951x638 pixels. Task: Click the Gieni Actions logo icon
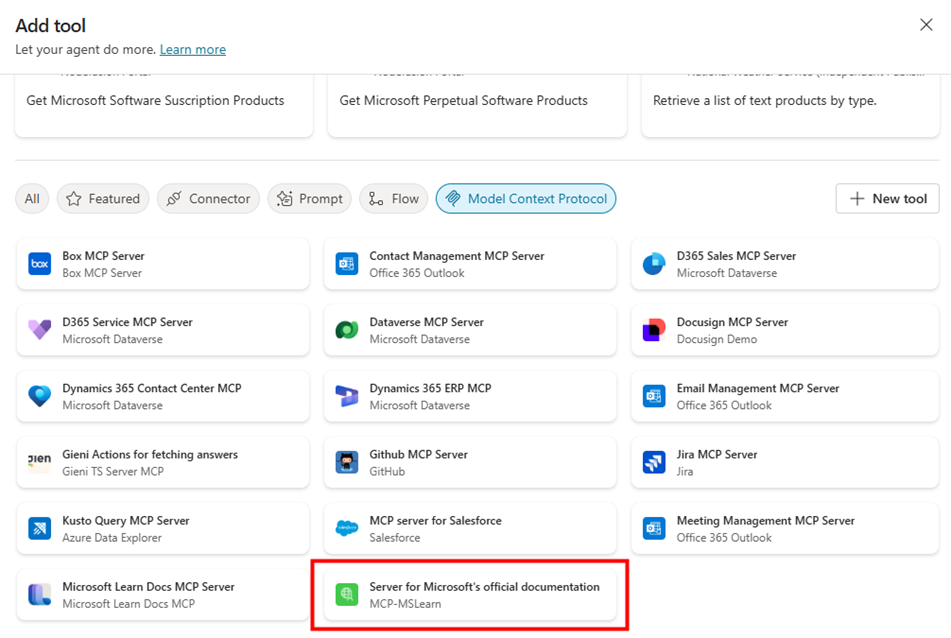click(x=39, y=462)
